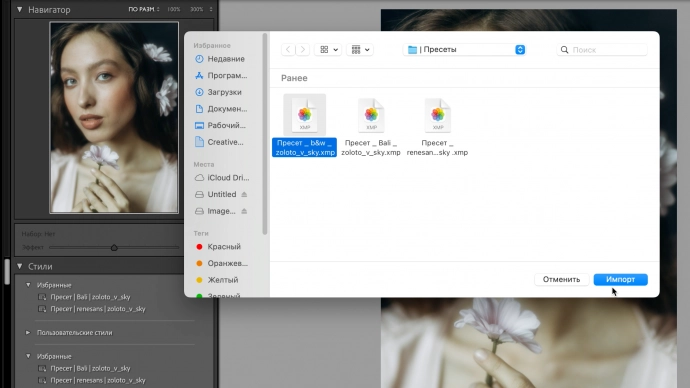Collapse the second Избранные group
The height and width of the screenshot is (388, 690).
(x=28, y=356)
